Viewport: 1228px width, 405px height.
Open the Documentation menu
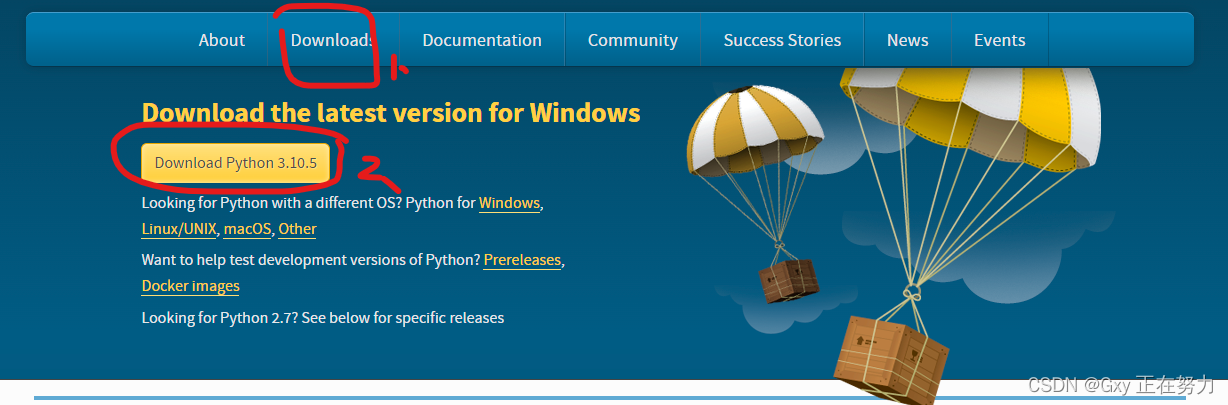click(482, 40)
